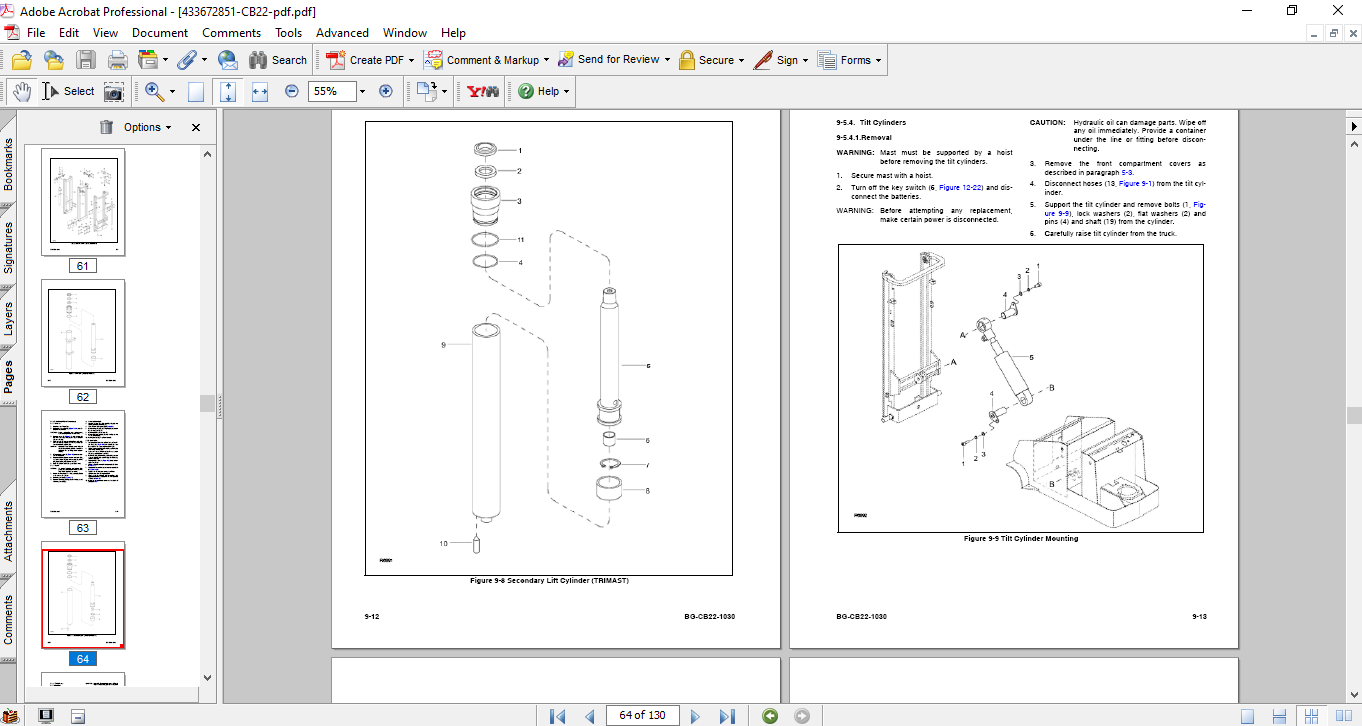Click the zoom out minus button
This screenshot has height=726, width=1362.
(x=292, y=91)
